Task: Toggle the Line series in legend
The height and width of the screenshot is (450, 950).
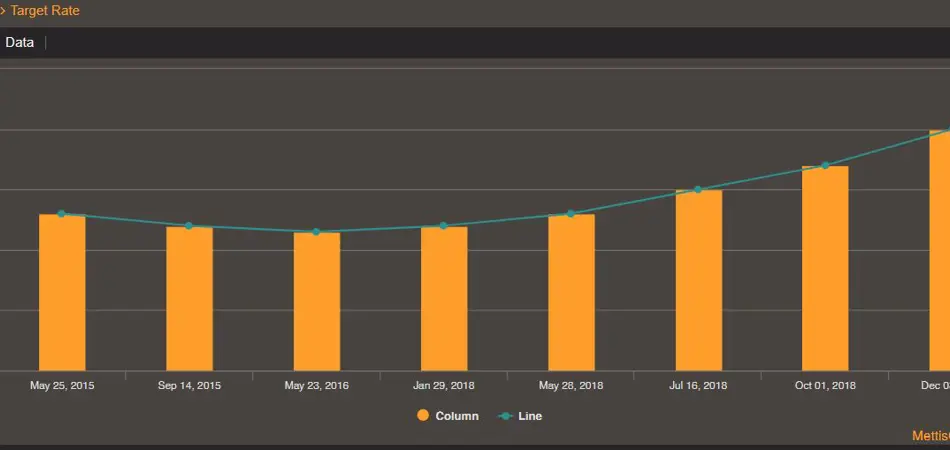Action: [520, 416]
